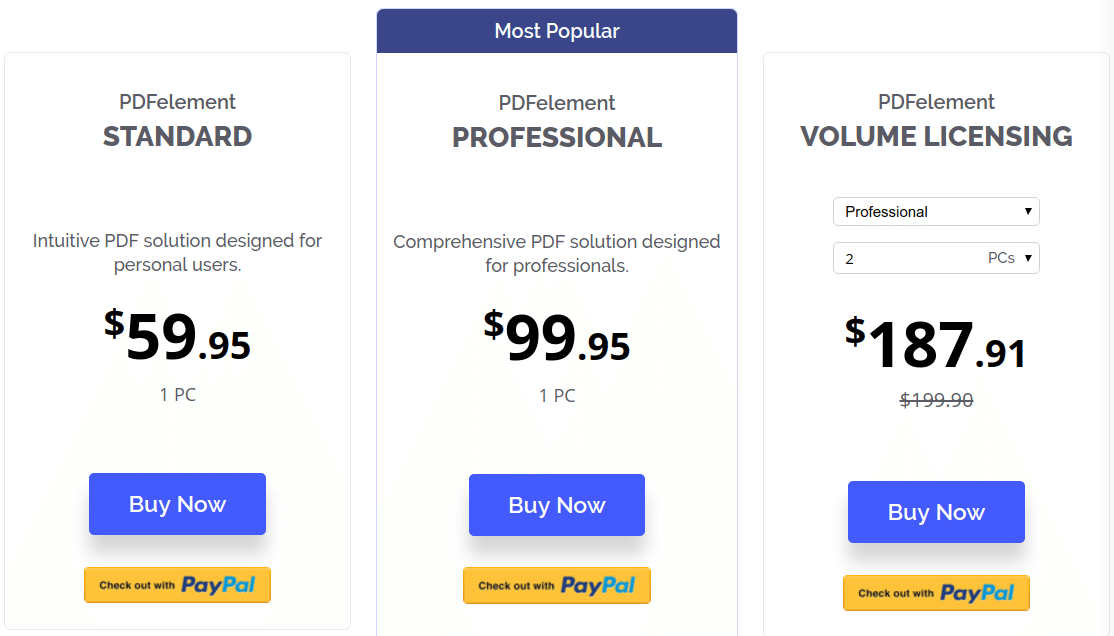Click the STANDARD plan heading
Viewport: 1114px width, 636px height.
click(x=177, y=136)
